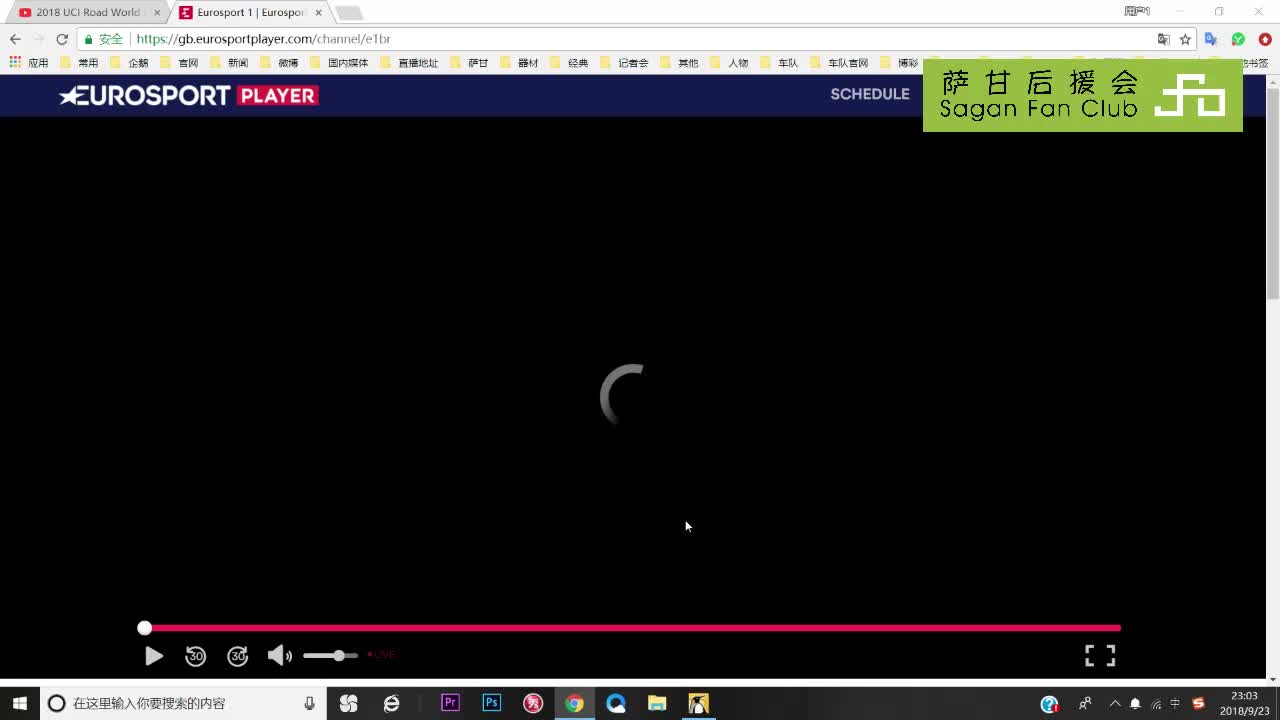Skip forward 30 seconds in the video
1280x720 pixels.
(x=237, y=656)
